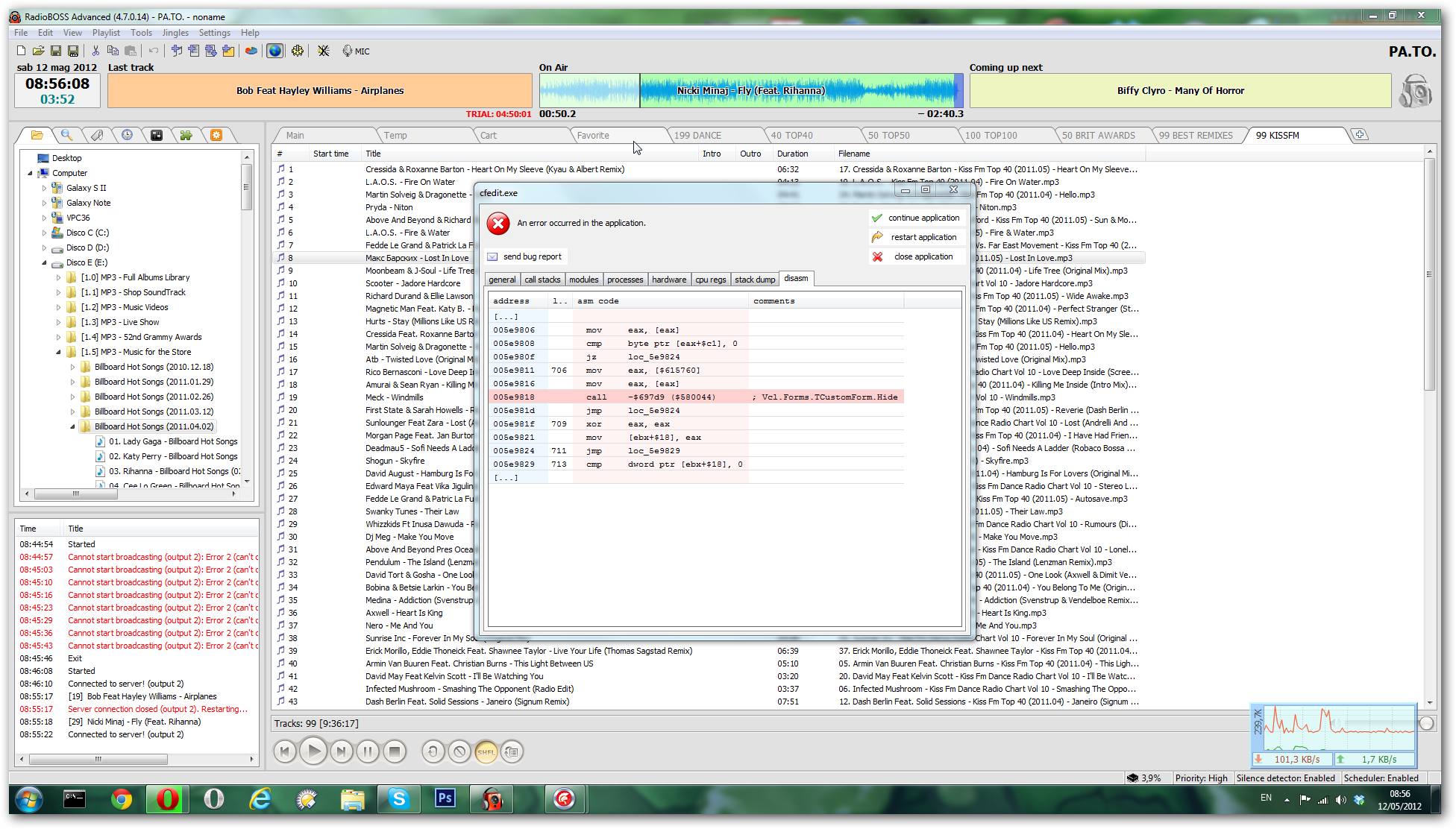
Task: Click the previous track playback button
Action: (284, 751)
